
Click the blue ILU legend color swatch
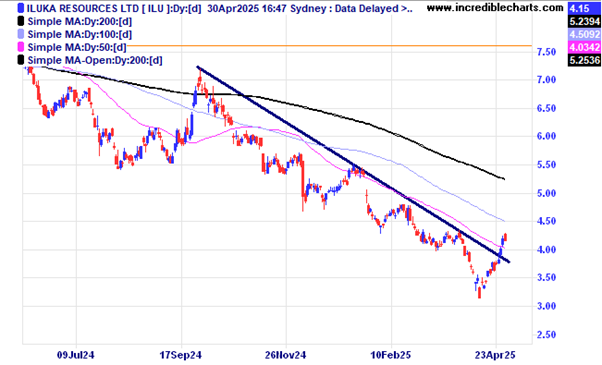point(21,8)
